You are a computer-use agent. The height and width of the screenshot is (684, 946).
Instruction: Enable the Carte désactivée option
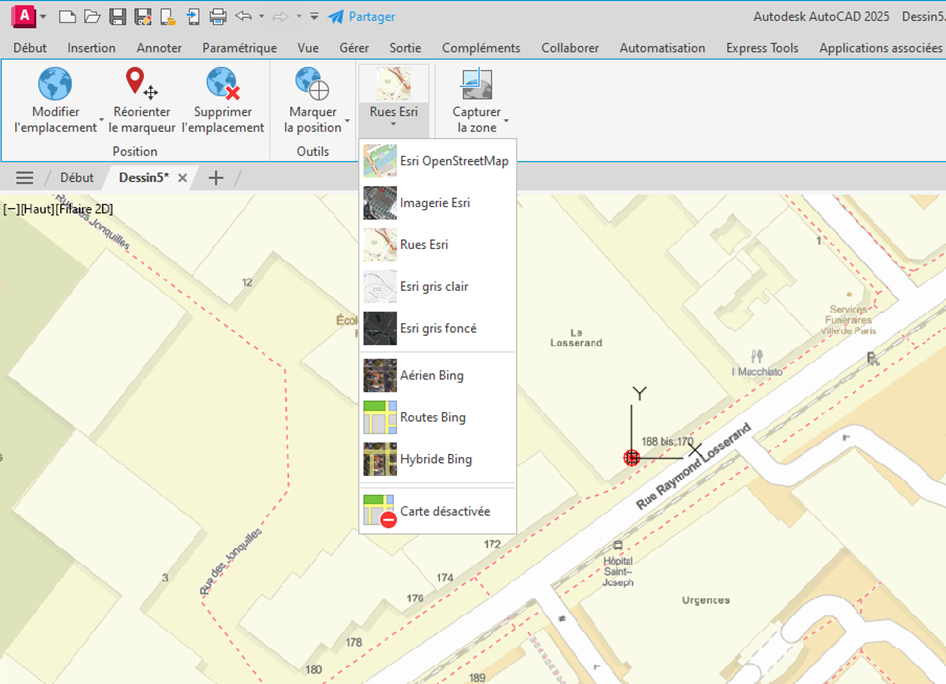435,510
